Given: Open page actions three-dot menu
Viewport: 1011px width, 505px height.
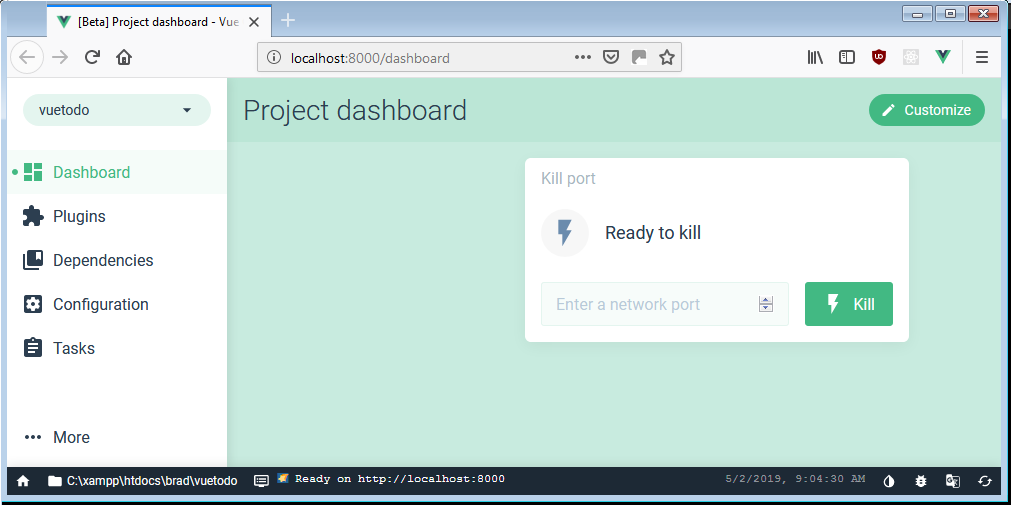Looking at the screenshot, I should (583, 57).
